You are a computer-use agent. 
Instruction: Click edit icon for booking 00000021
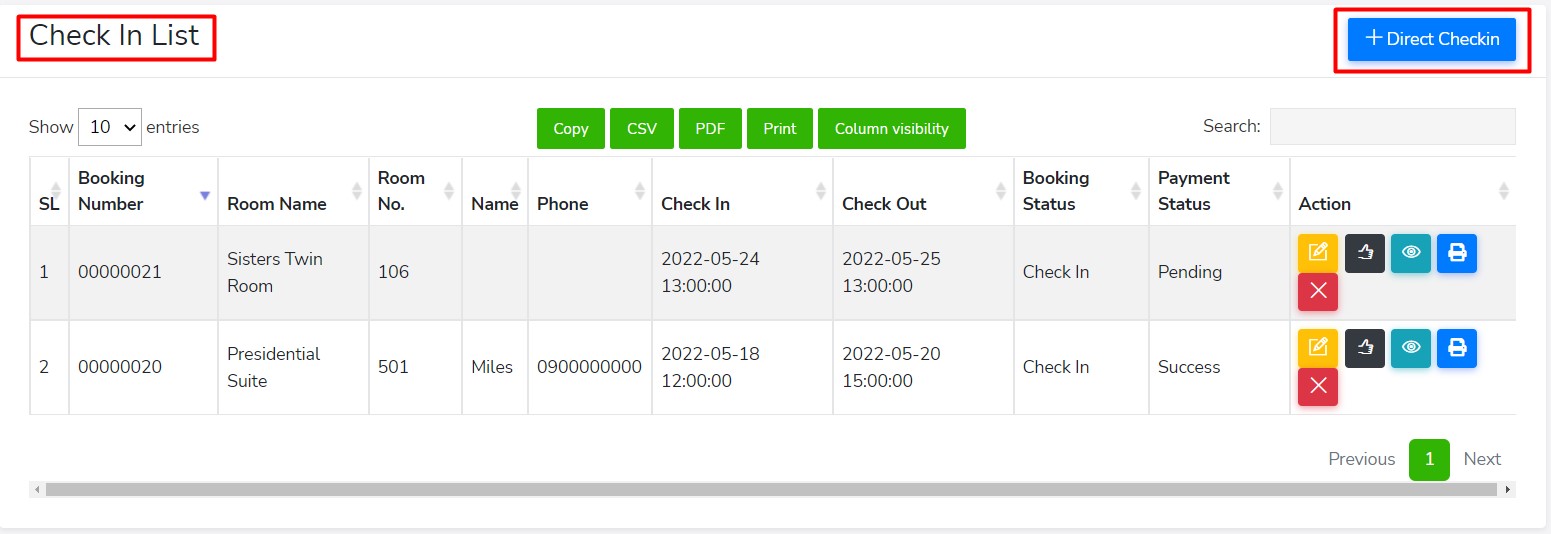1317,253
